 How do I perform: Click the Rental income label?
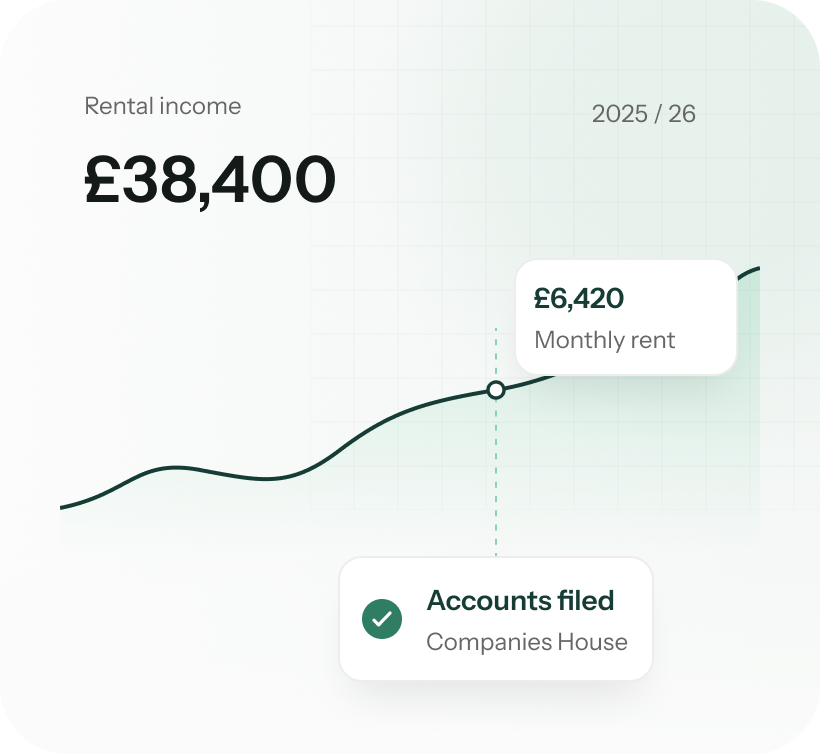point(163,106)
